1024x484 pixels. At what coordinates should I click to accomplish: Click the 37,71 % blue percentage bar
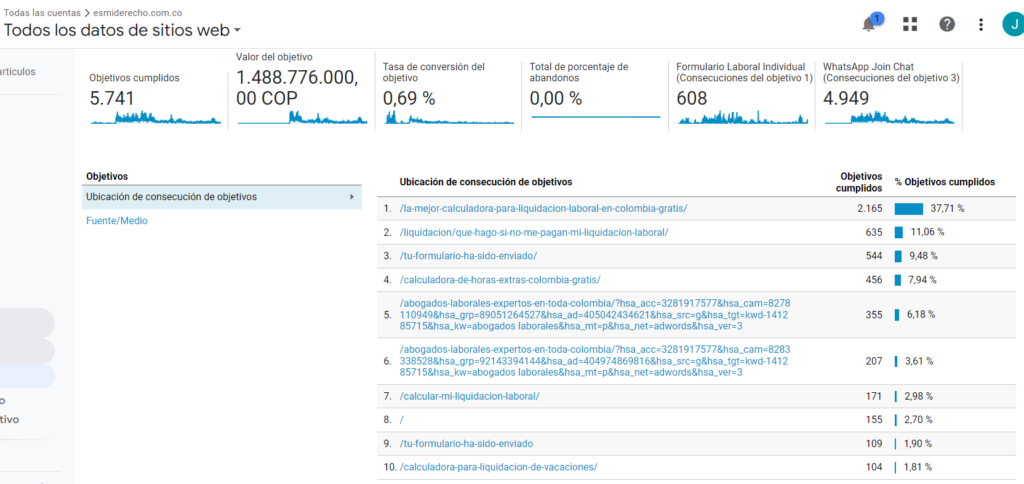908,209
